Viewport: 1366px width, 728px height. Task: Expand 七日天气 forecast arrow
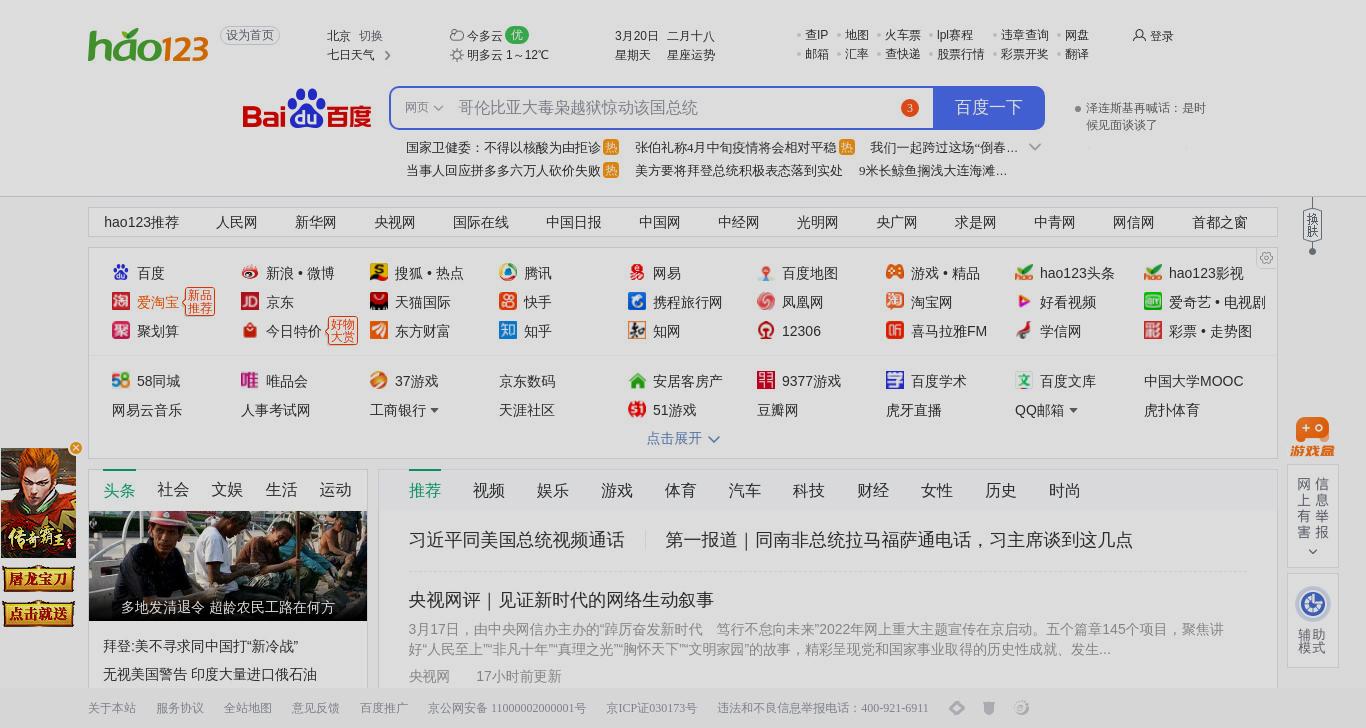click(387, 55)
